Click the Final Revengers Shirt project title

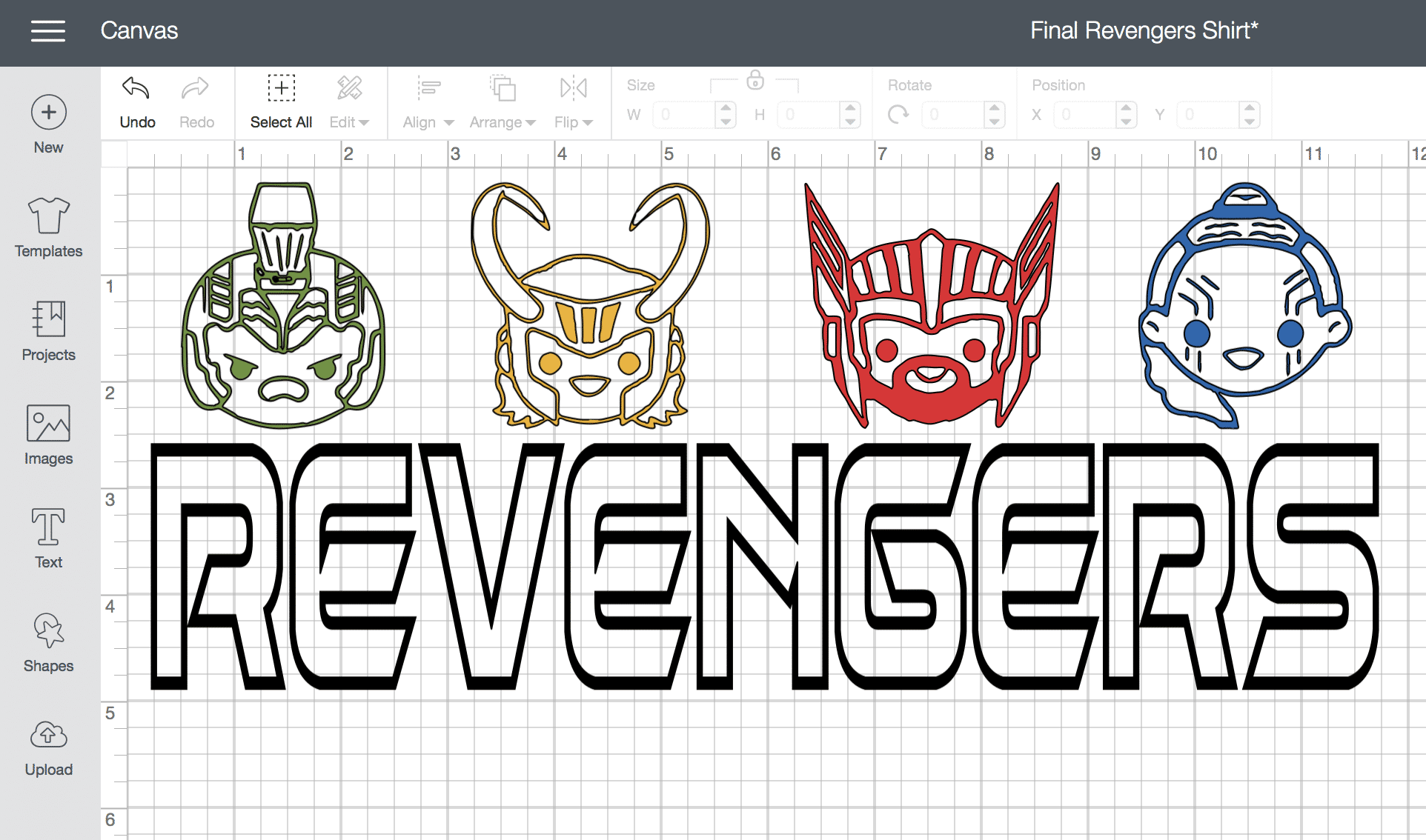1144,30
